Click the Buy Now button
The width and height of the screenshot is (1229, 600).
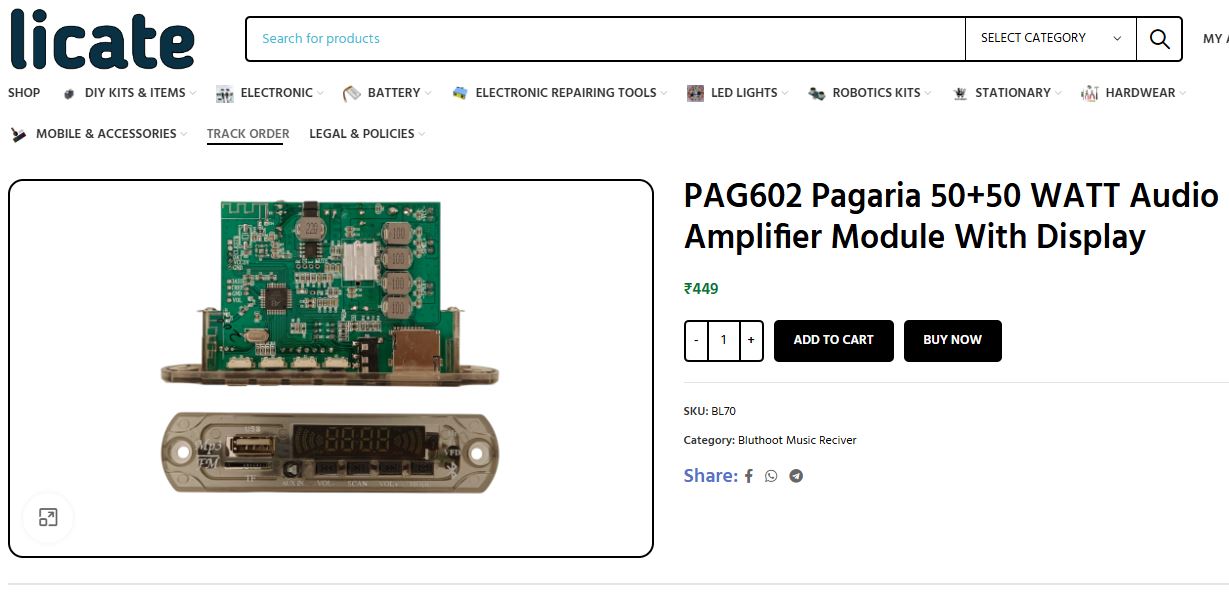click(952, 340)
